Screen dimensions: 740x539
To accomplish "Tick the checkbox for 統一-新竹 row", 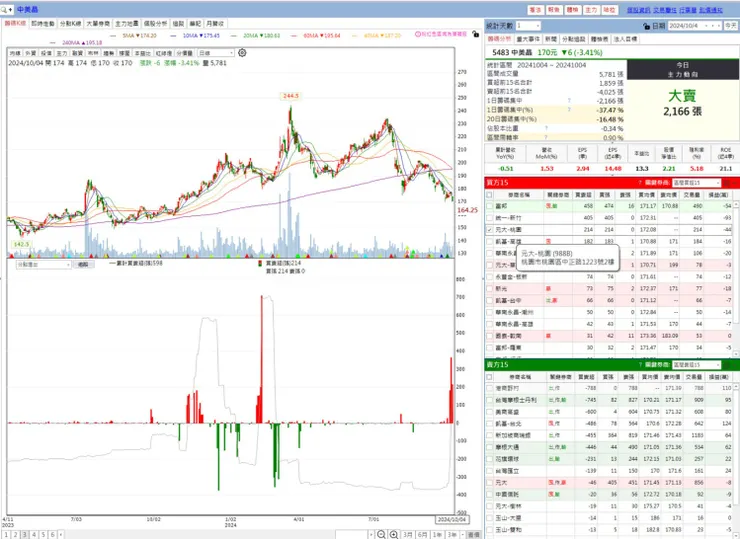I will tap(489, 218).
